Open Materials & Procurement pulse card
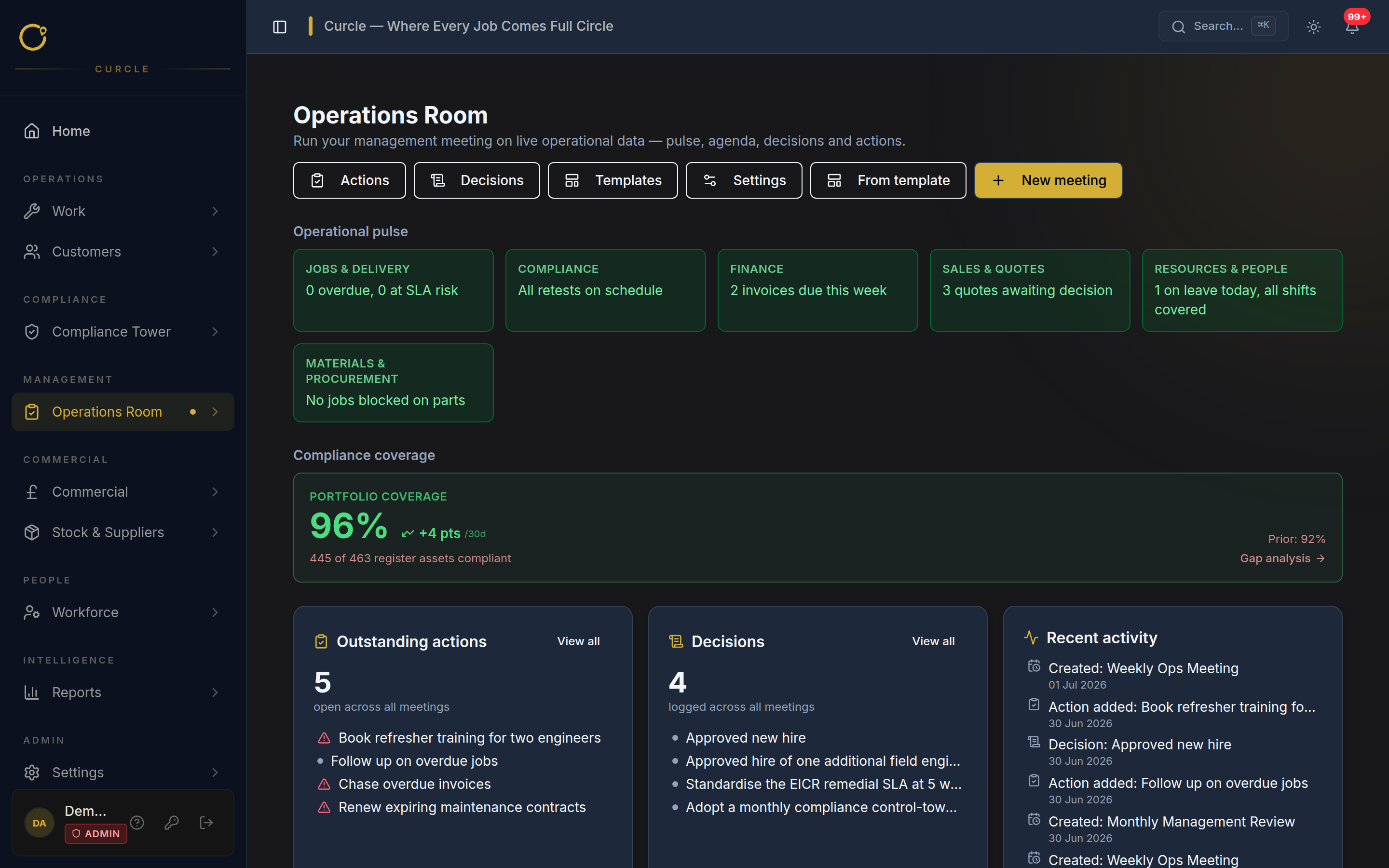Image resolution: width=1389 pixels, height=868 pixels. pyautogui.click(x=393, y=383)
